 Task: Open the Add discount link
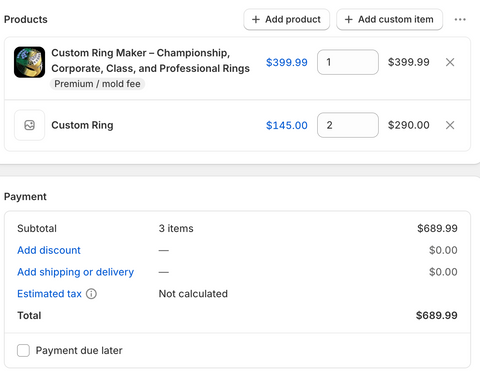[x=49, y=250]
